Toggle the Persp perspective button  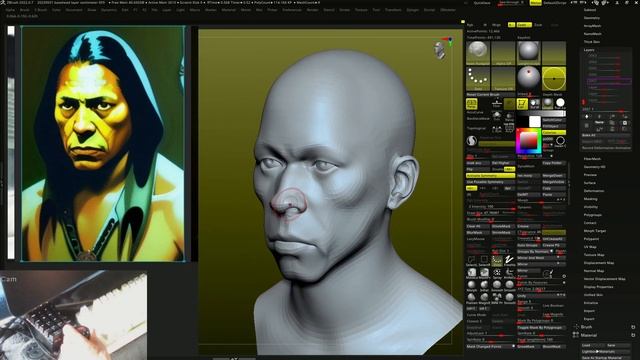471,104
